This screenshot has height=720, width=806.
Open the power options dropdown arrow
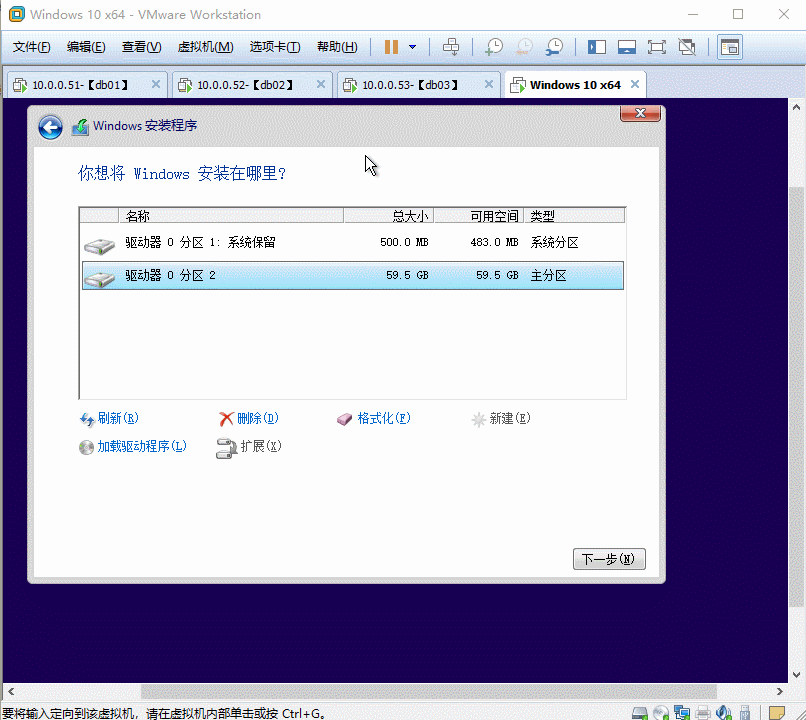pyautogui.click(x=412, y=47)
